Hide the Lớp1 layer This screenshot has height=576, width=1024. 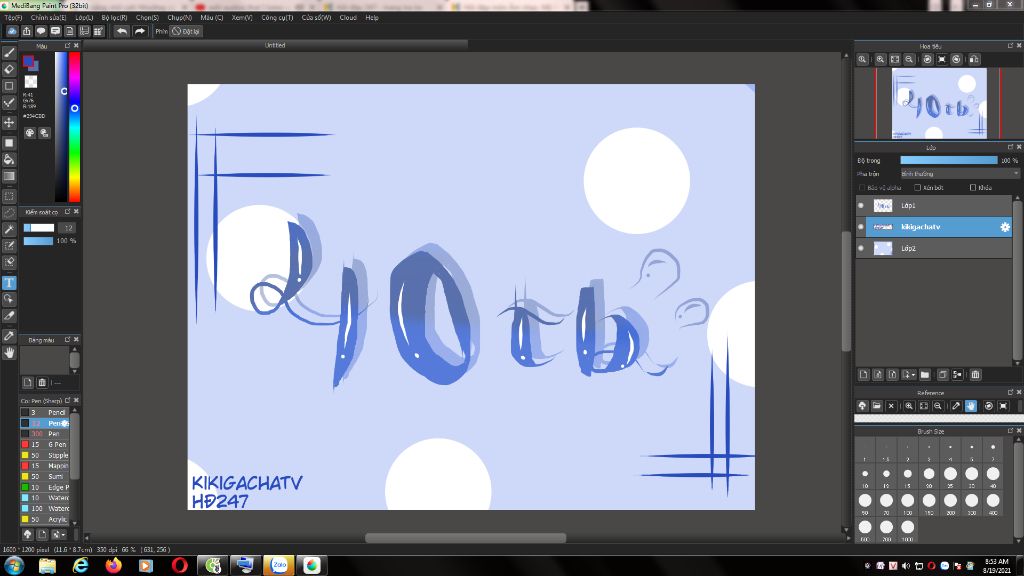click(x=861, y=206)
